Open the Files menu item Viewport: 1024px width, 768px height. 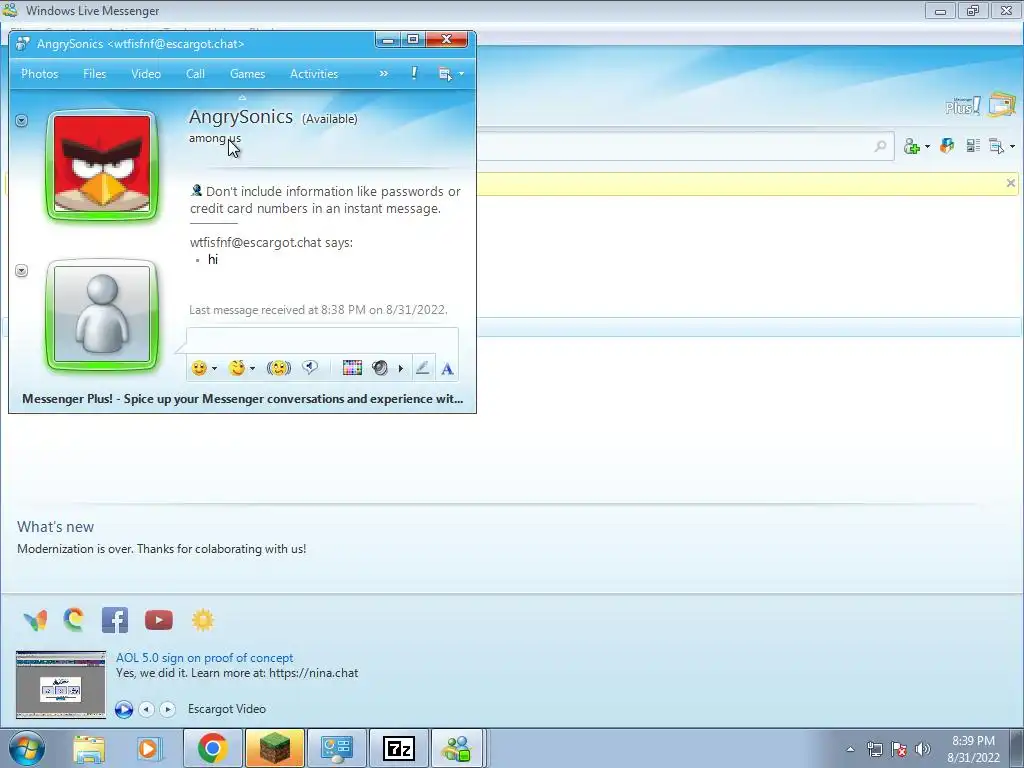click(x=95, y=74)
